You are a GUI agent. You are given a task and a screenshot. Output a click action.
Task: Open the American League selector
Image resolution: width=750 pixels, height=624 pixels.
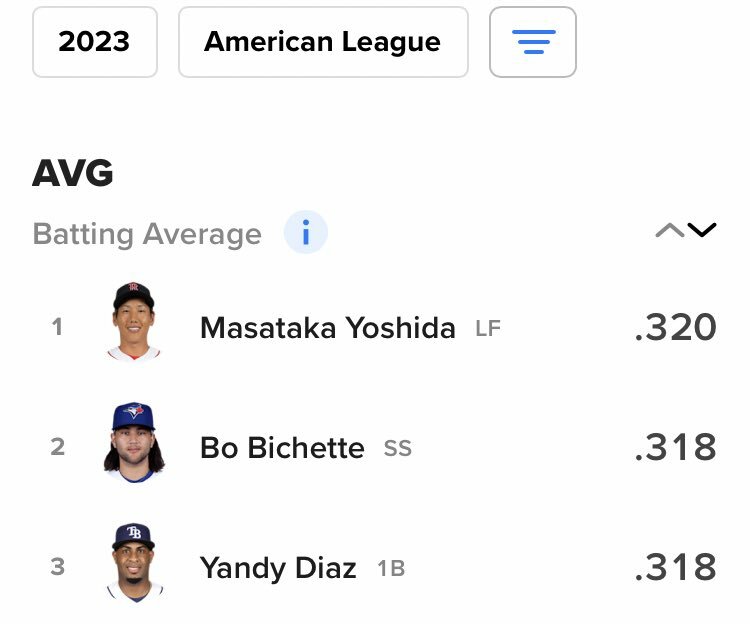click(323, 42)
